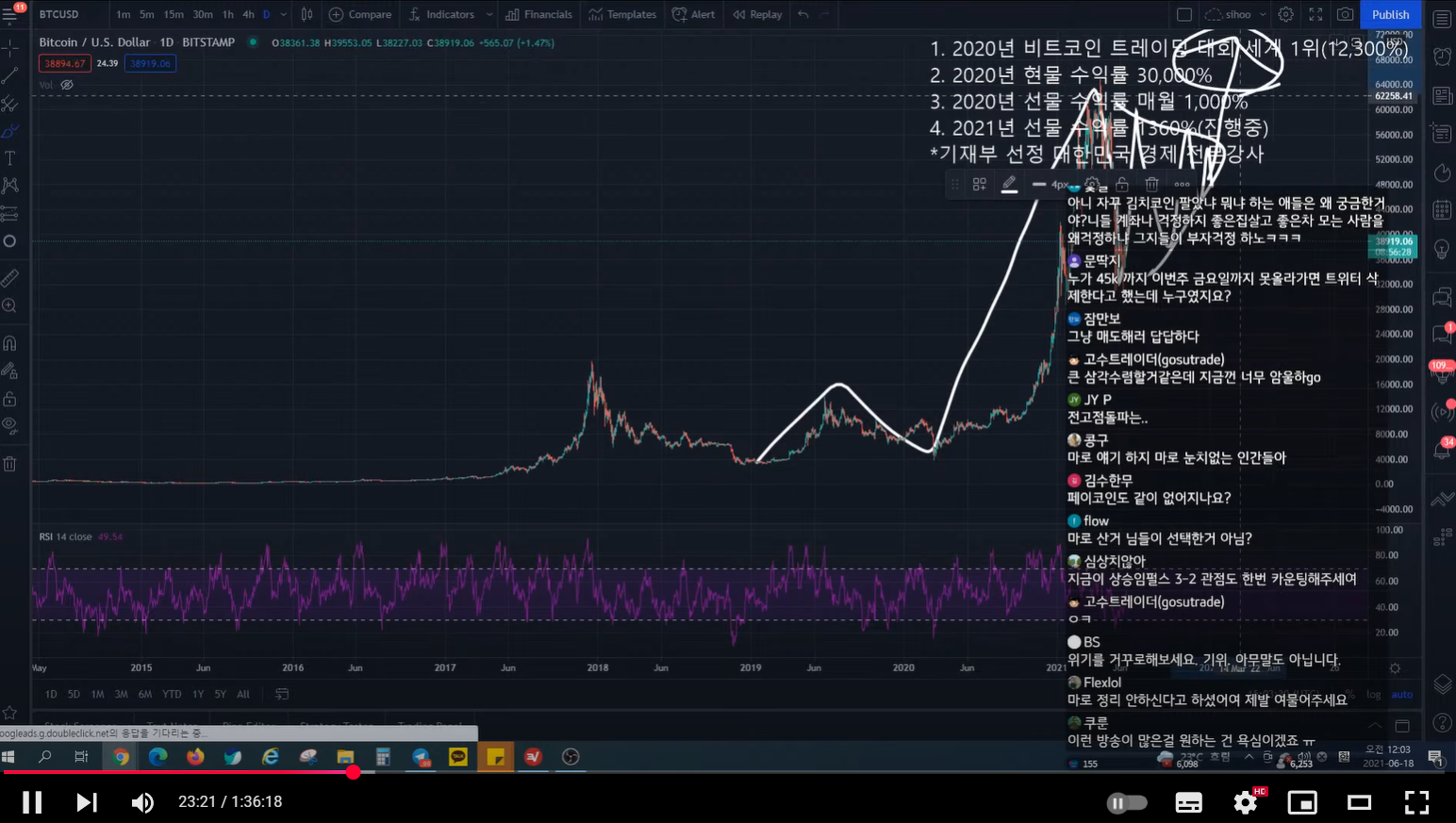Select the 15m timeframe
The height and width of the screenshot is (823, 1456).
(174, 14)
